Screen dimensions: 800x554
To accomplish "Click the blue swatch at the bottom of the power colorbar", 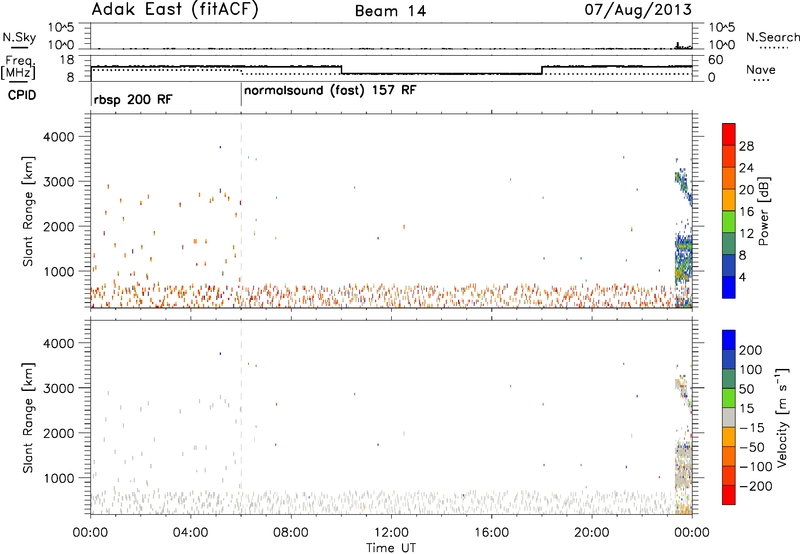I will tap(729, 287).
